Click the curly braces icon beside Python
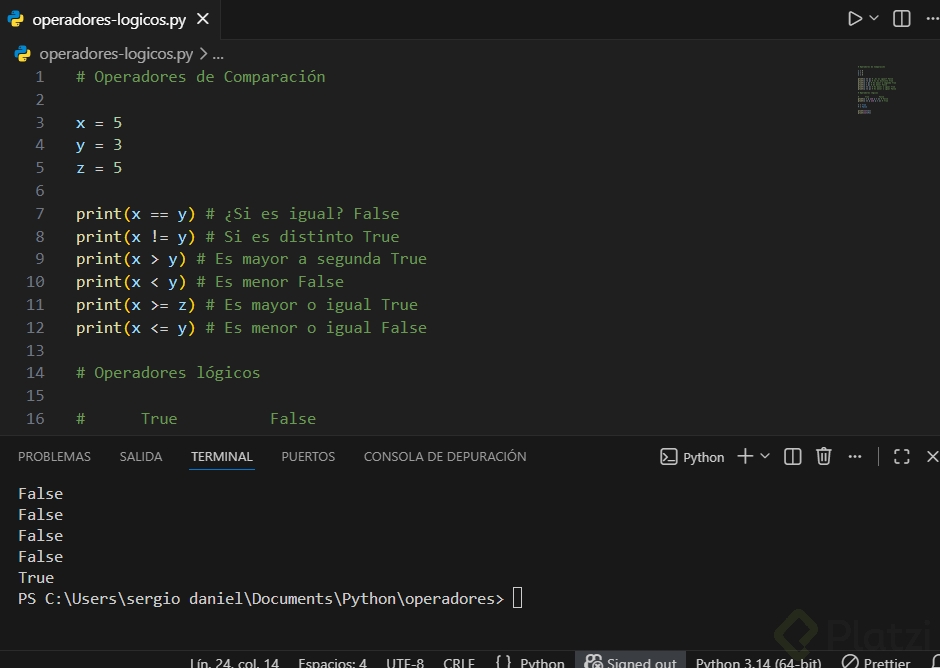 pyautogui.click(x=504, y=661)
